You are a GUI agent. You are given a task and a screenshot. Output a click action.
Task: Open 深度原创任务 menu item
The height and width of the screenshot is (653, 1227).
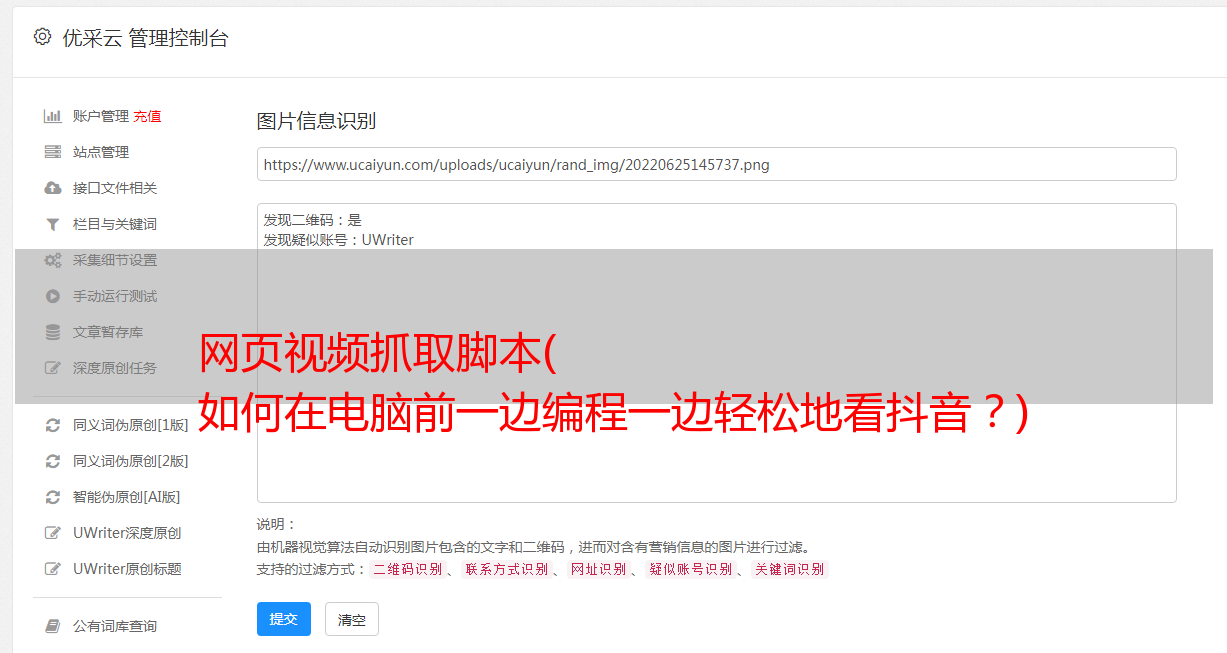click(x=115, y=368)
